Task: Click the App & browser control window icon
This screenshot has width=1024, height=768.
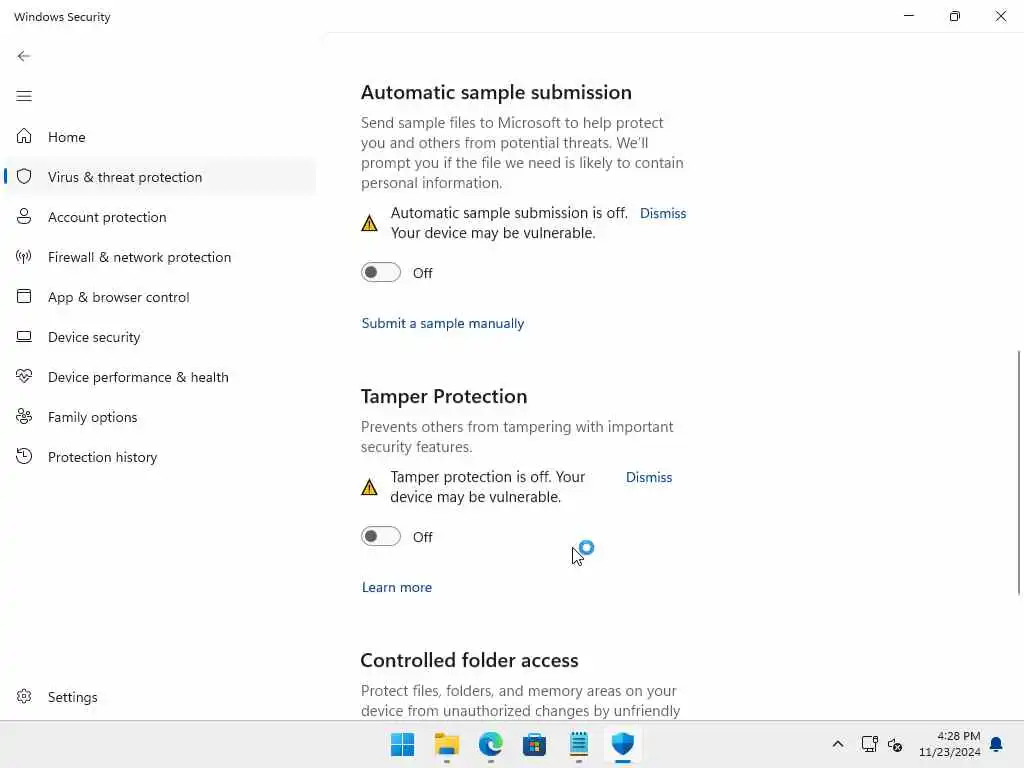Action: pos(24,296)
